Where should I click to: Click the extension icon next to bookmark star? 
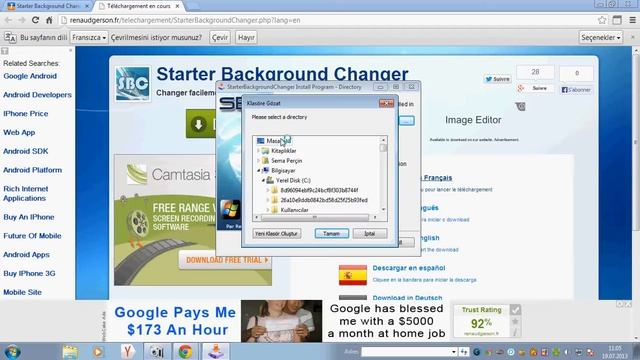[x=617, y=20]
